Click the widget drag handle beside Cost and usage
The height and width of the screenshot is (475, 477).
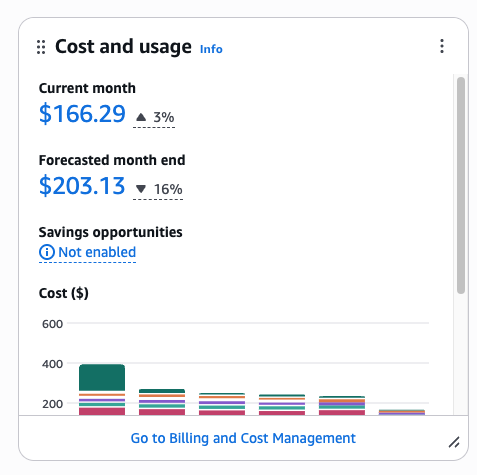[x=41, y=47]
